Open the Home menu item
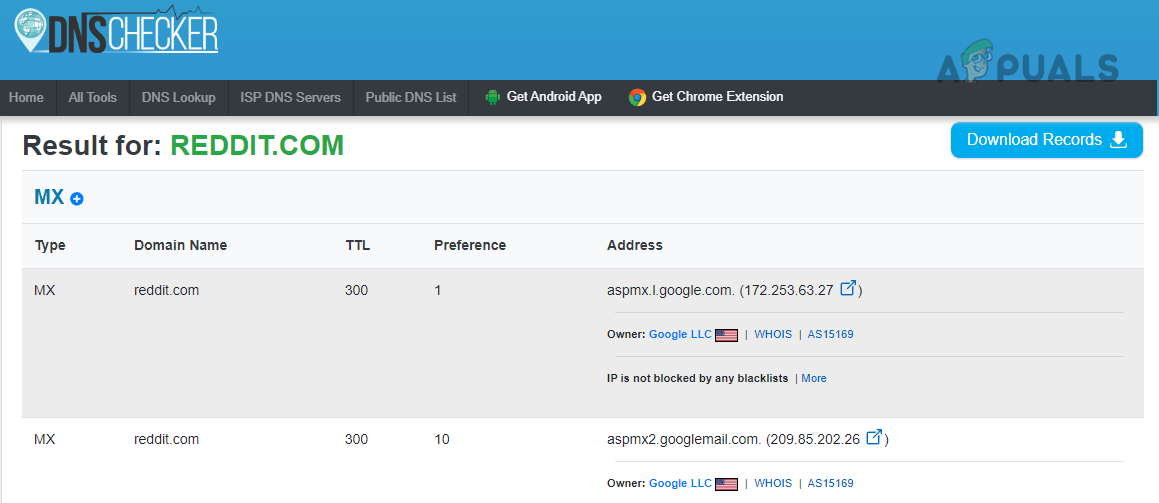 pos(26,97)
